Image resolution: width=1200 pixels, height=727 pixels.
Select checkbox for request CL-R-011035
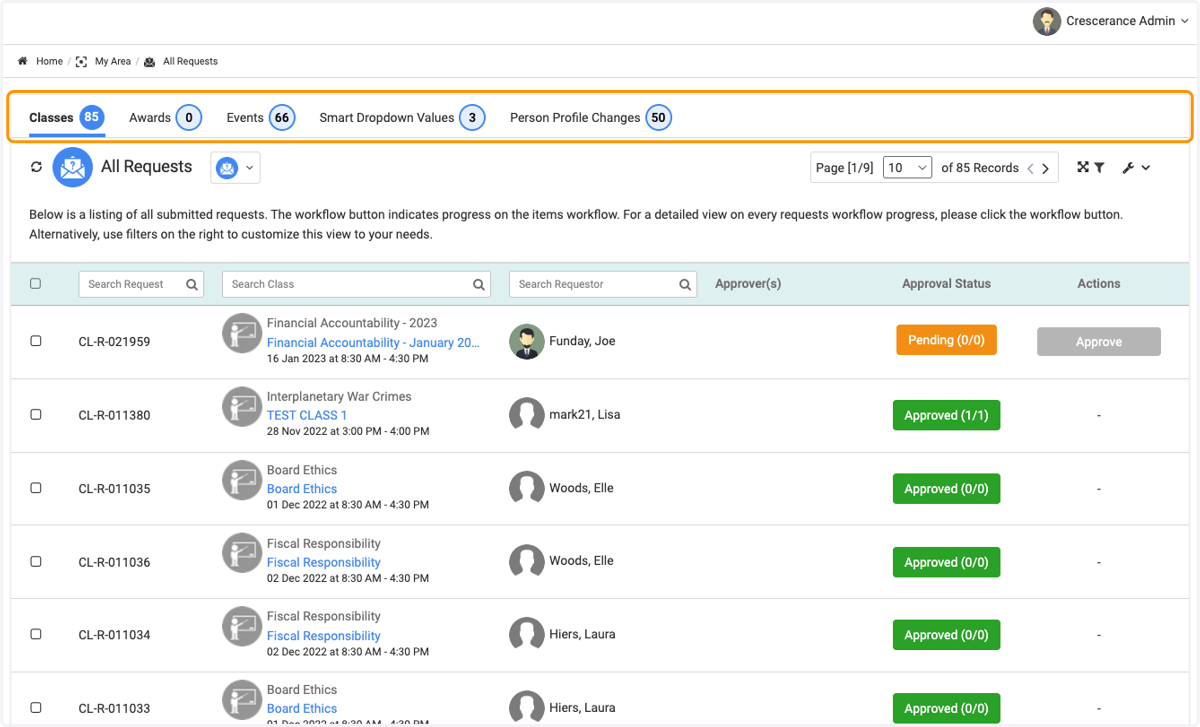pos(36,488)
